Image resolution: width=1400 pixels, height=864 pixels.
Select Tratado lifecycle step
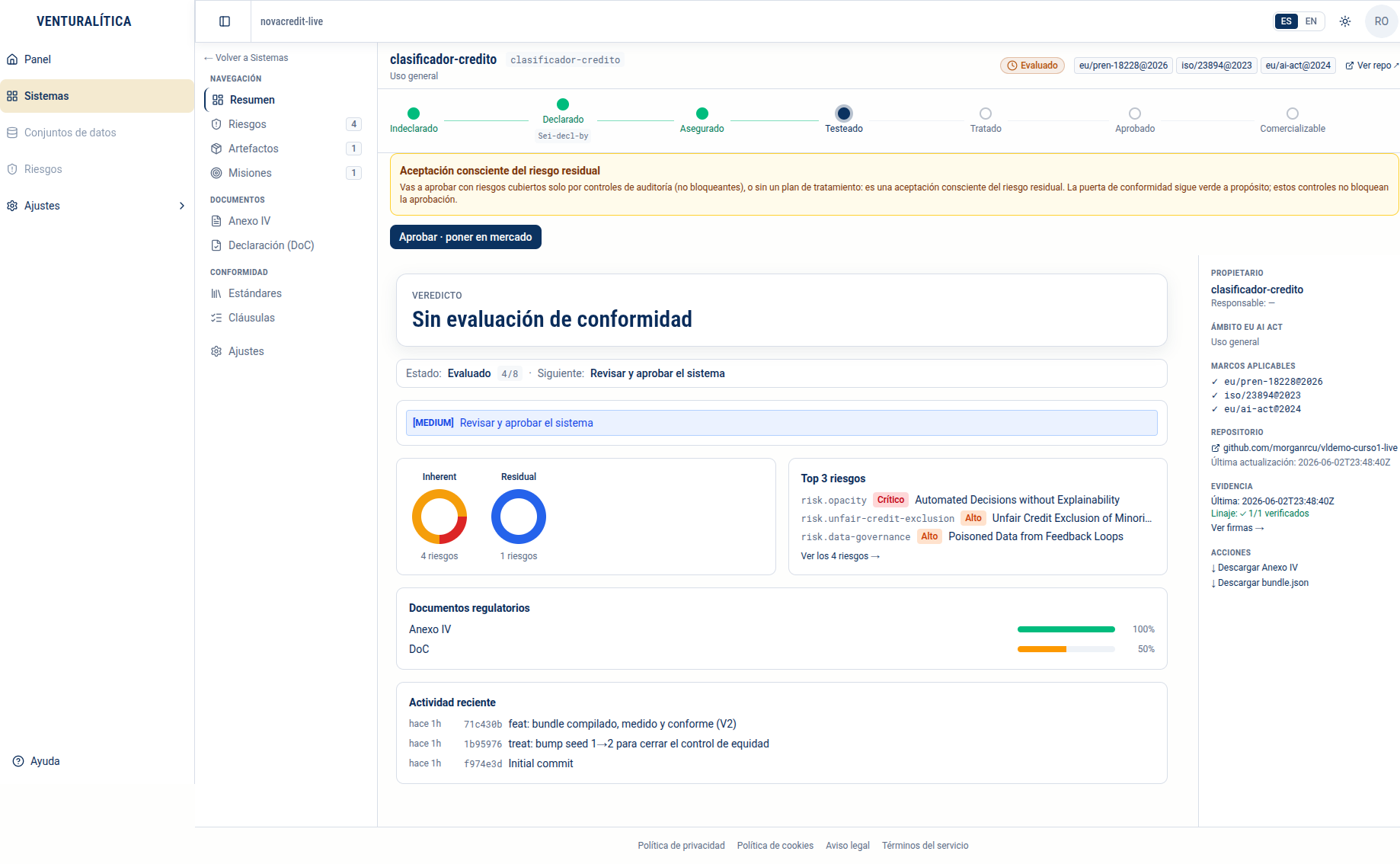point(986,120)
